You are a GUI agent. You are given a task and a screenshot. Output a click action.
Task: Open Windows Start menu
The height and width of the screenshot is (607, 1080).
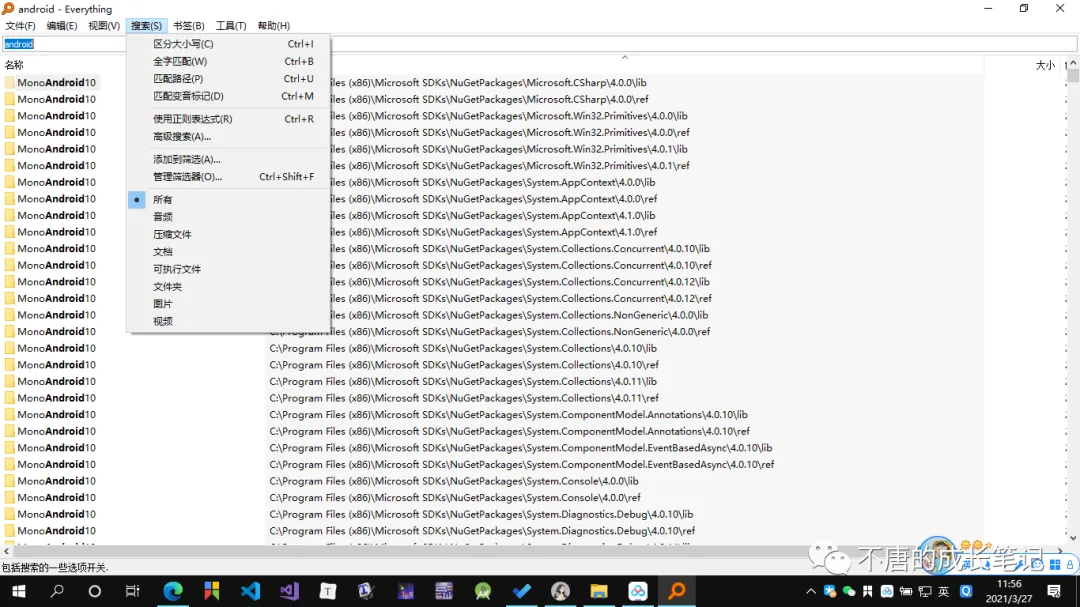click(19, 591)
